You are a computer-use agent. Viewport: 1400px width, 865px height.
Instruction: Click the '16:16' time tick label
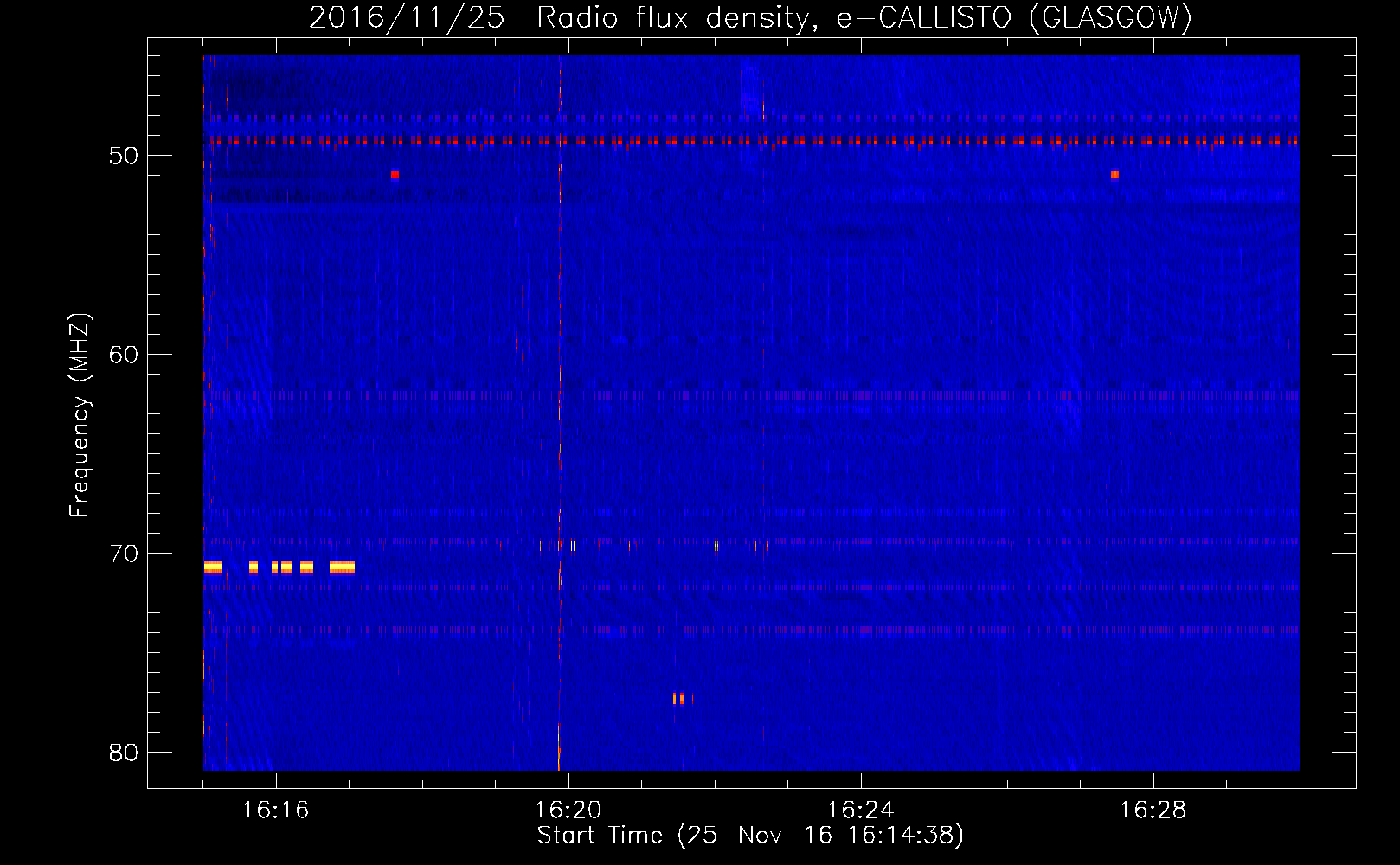click(x=275, y=811)
